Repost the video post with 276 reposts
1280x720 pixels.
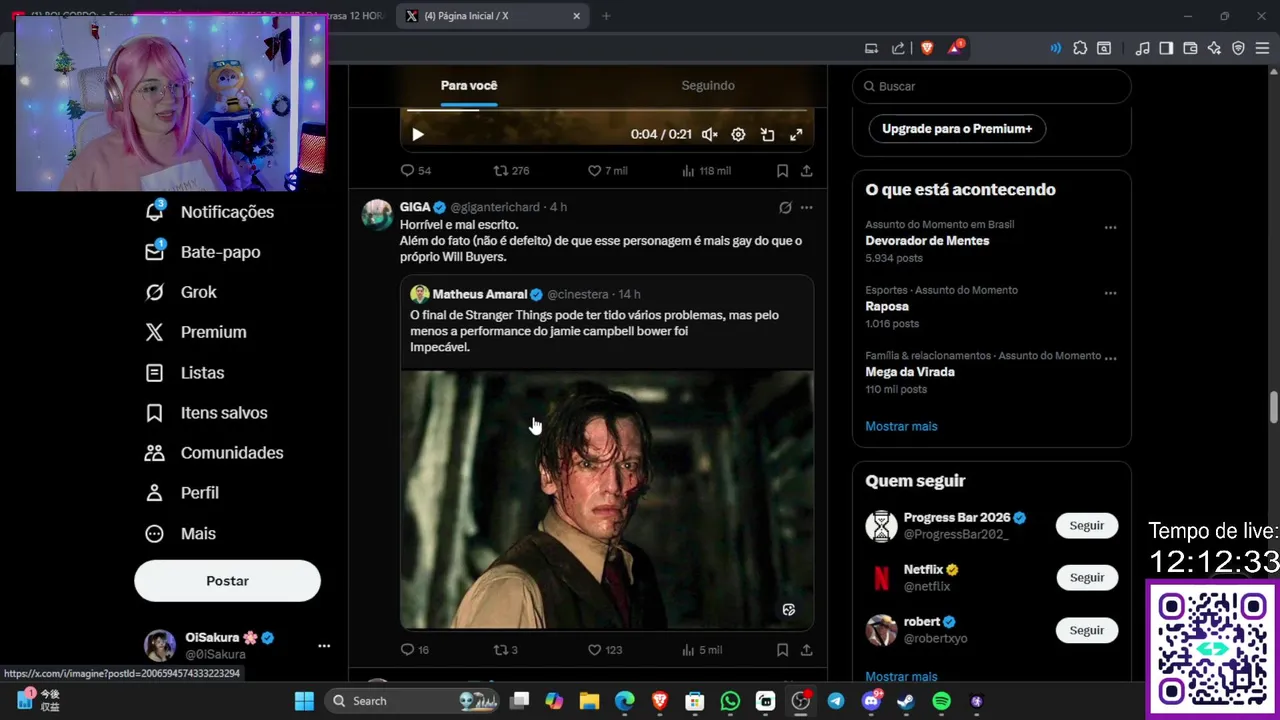(511, 171)
